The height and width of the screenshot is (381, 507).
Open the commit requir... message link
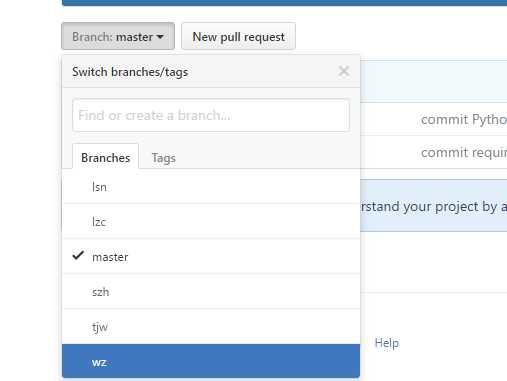point(464,153)
